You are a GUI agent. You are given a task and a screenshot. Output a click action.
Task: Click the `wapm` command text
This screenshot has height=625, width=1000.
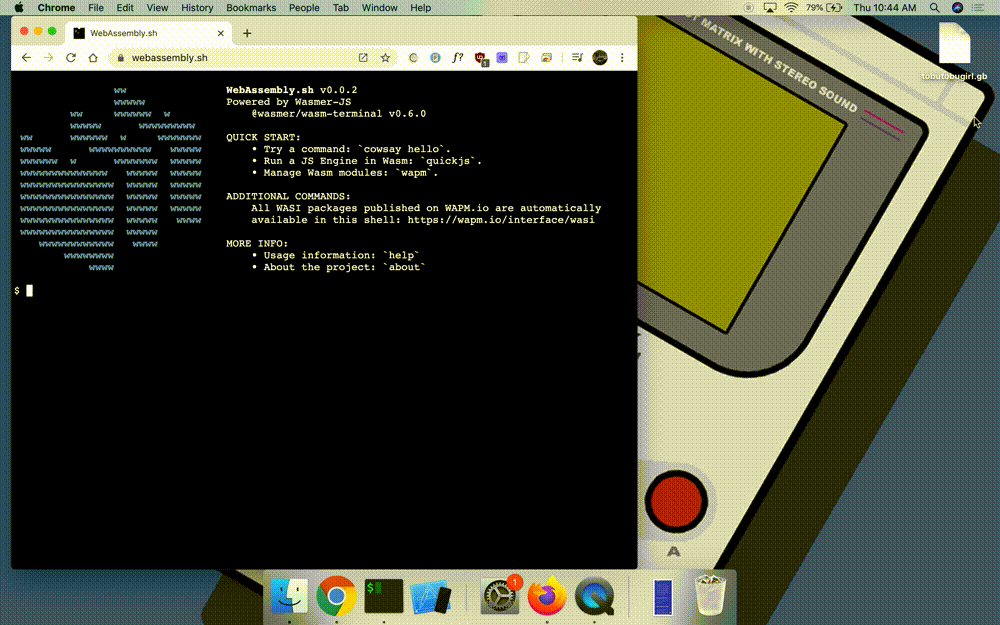tap(414, 173)
